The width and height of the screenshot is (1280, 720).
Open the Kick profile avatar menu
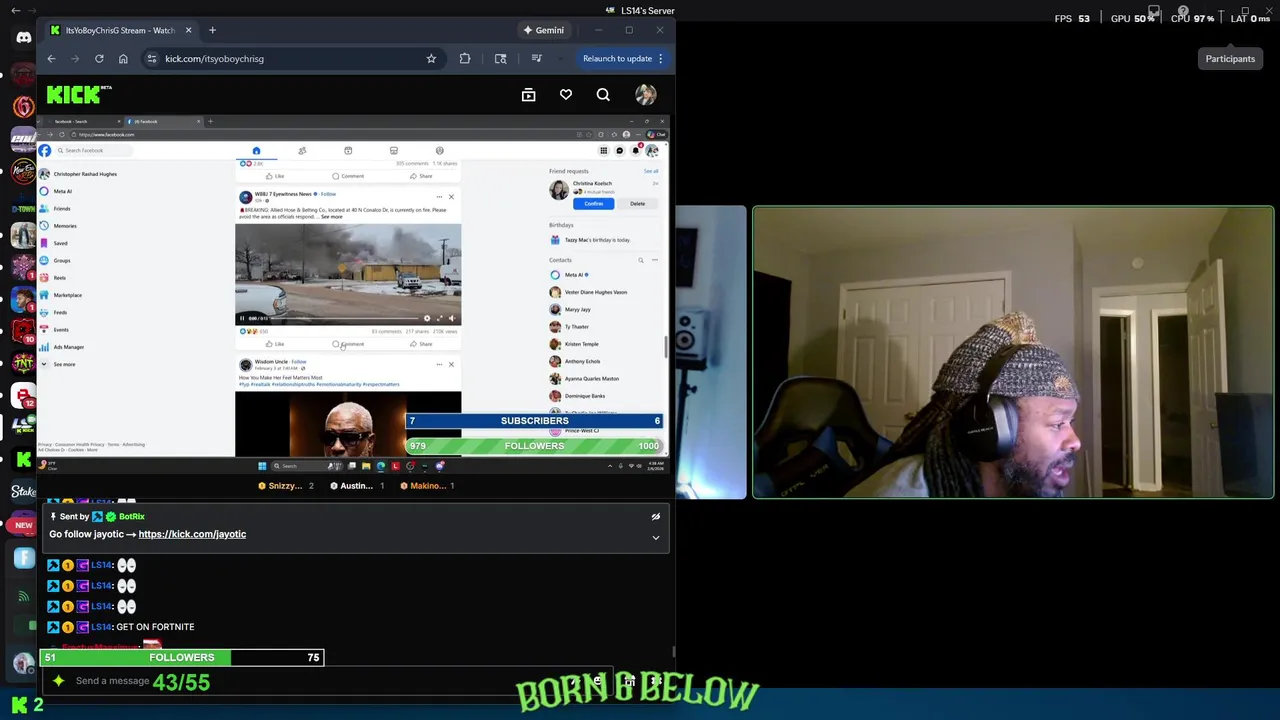[x=646, y=94]
